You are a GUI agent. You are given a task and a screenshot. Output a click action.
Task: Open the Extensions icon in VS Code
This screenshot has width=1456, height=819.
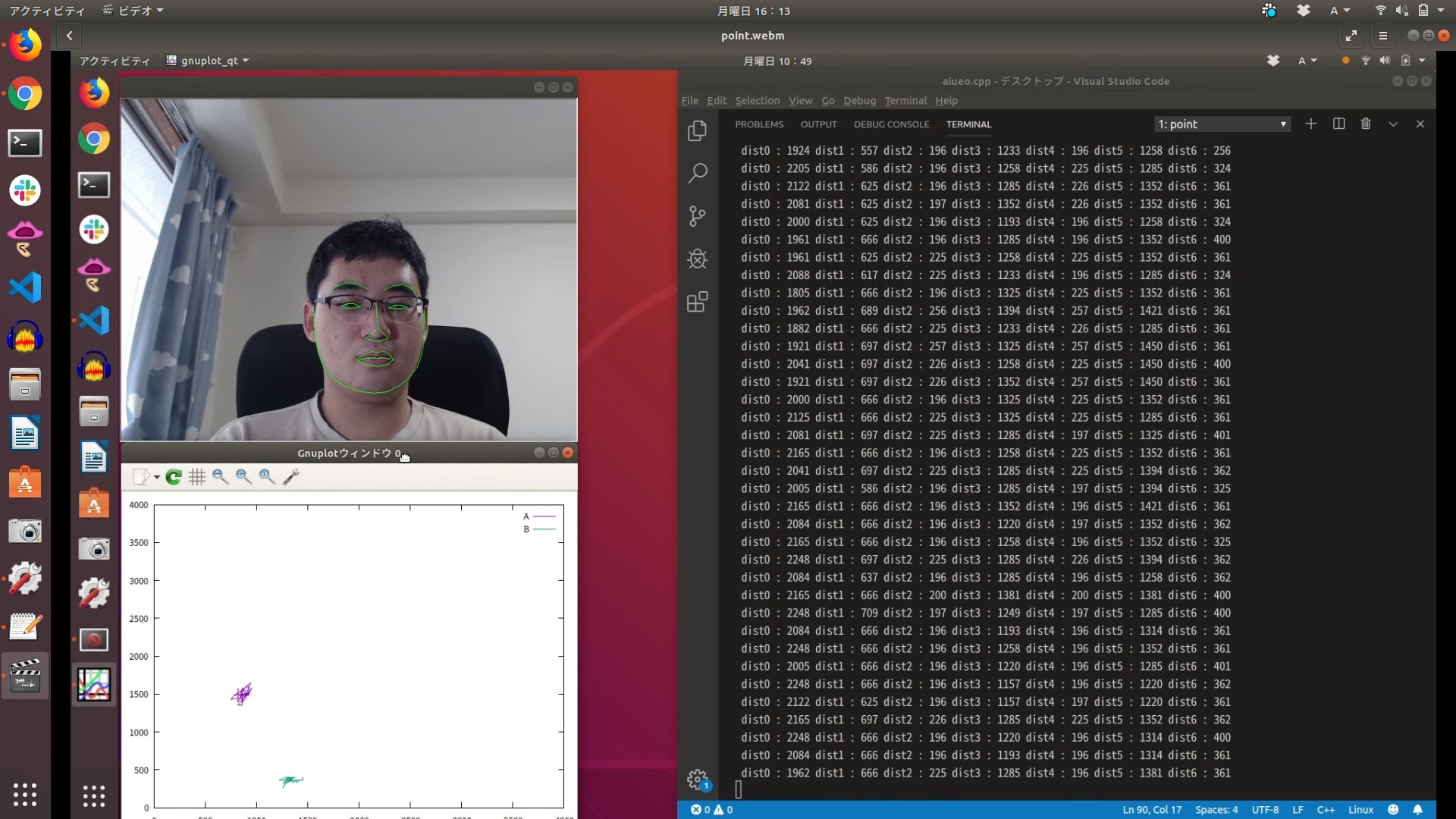click(x=697, y=303)
